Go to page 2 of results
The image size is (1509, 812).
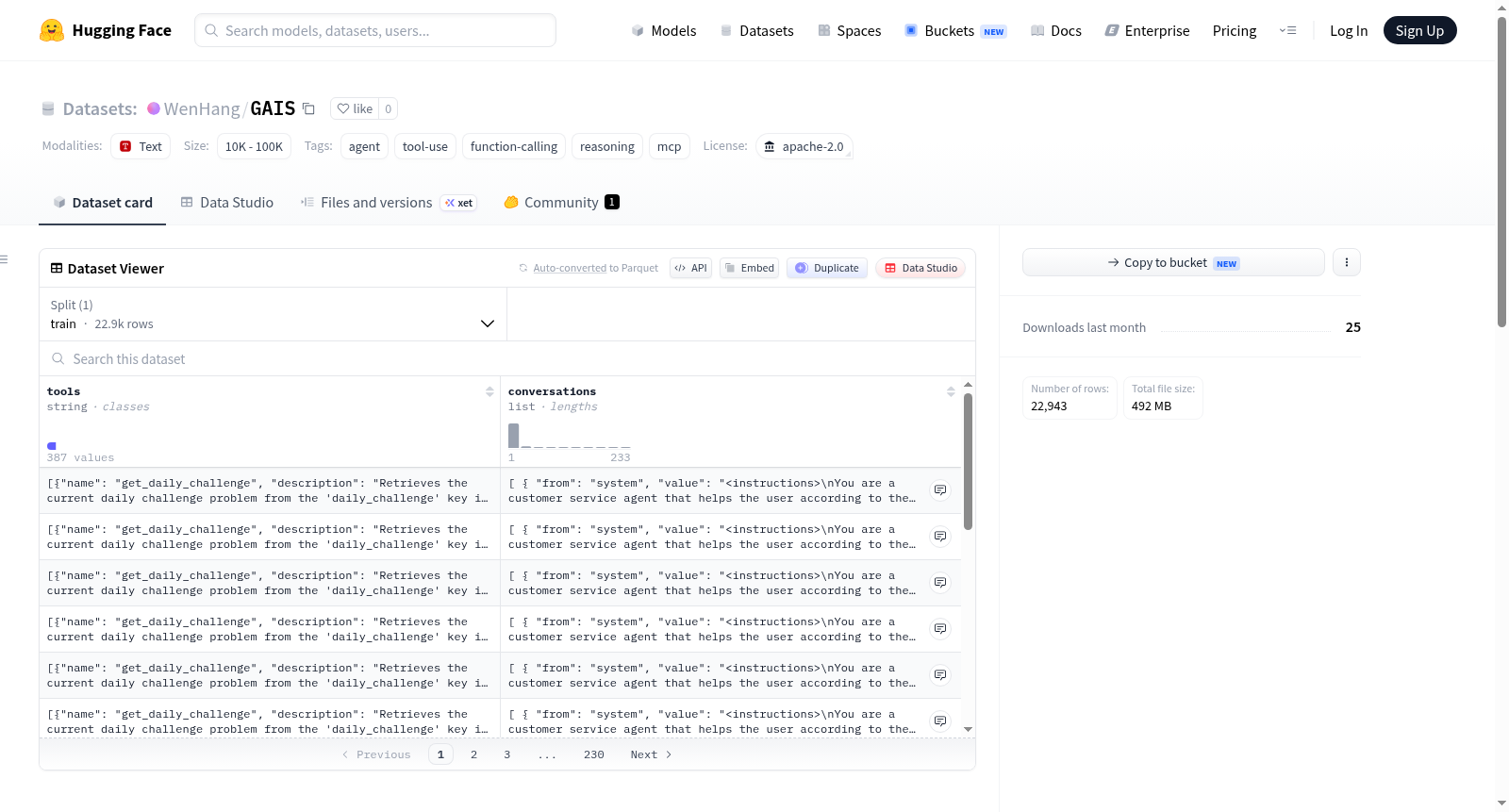coord(473,754)
